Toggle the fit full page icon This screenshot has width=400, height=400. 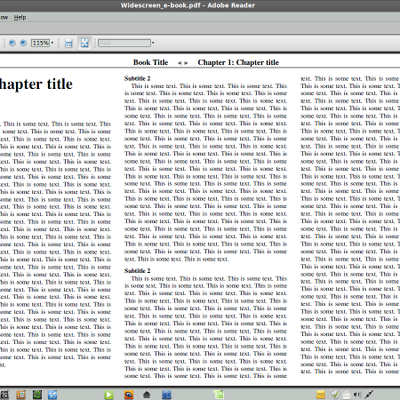85,43
